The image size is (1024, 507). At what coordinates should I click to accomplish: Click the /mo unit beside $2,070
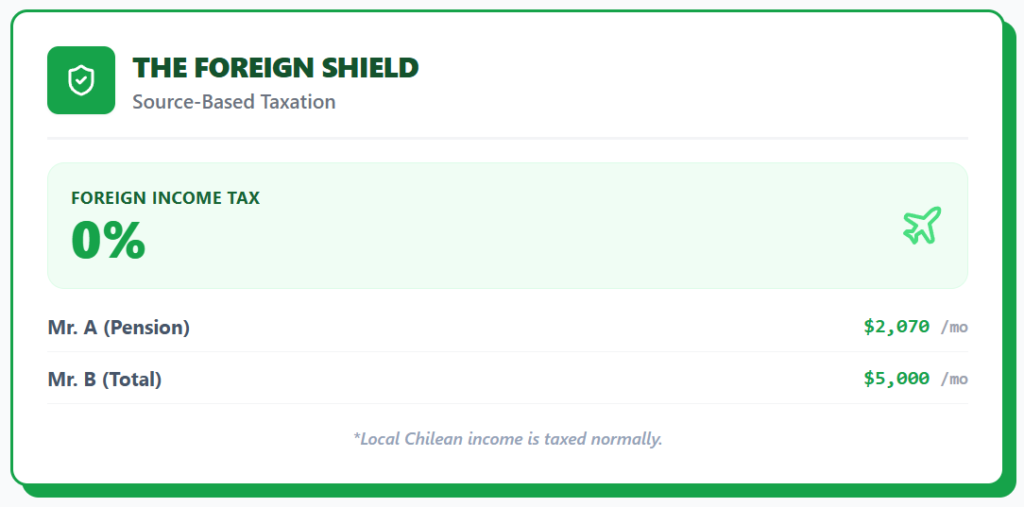[x=954, y=327]
